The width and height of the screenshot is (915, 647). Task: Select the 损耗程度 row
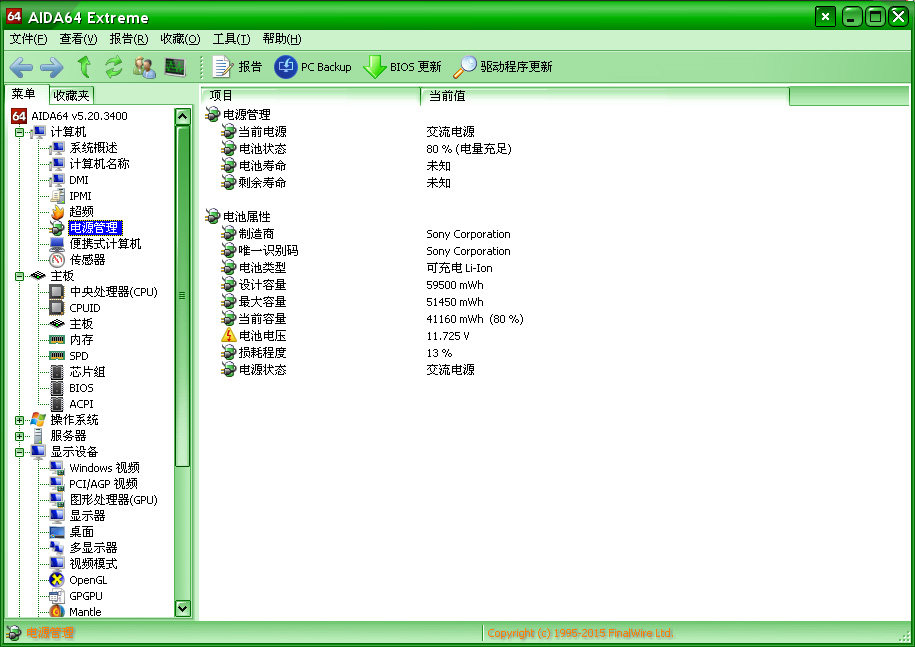pyautogui.click(x=337, y=353)
